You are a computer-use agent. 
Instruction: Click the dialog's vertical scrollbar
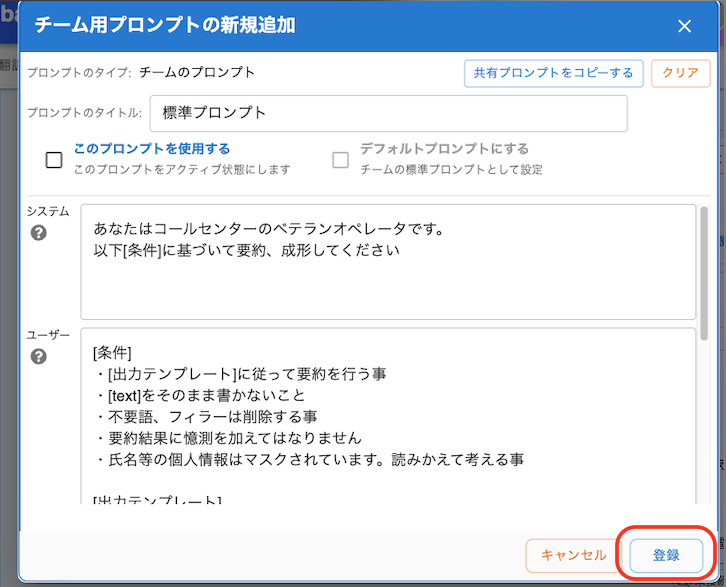point(705,270)
